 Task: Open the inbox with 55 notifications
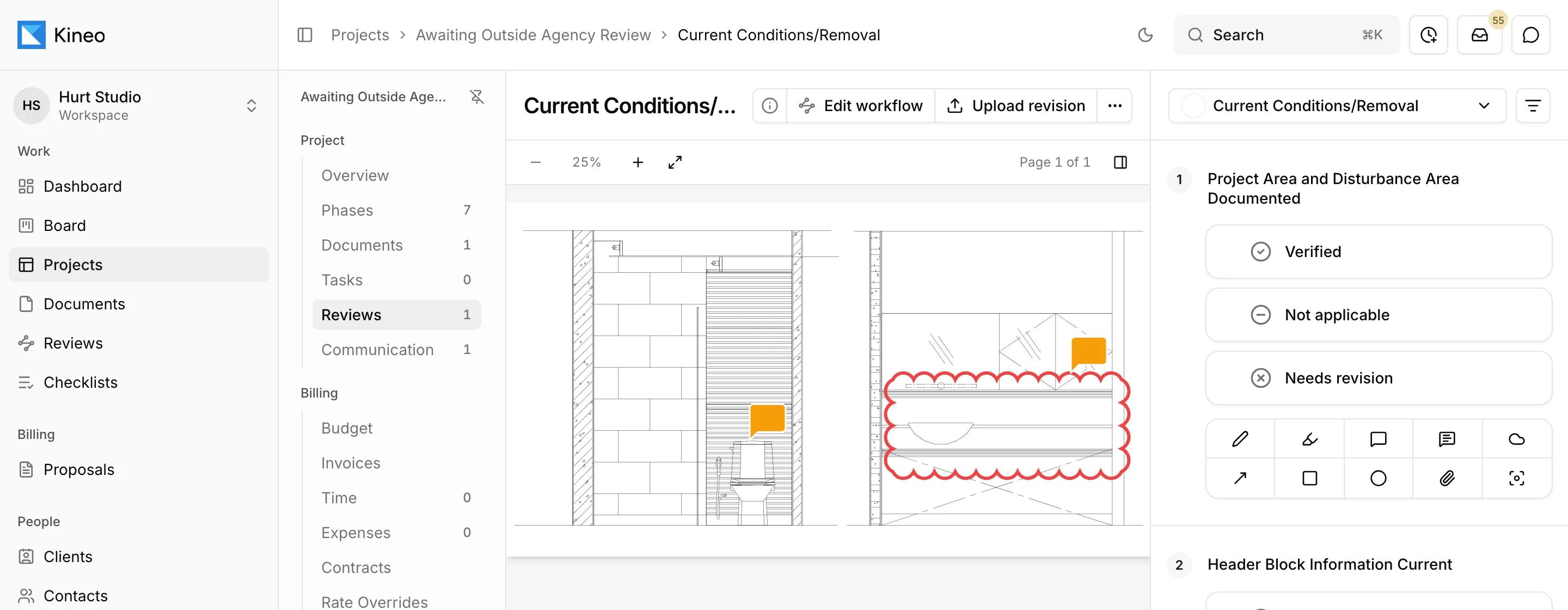[x=1479, y=35]
